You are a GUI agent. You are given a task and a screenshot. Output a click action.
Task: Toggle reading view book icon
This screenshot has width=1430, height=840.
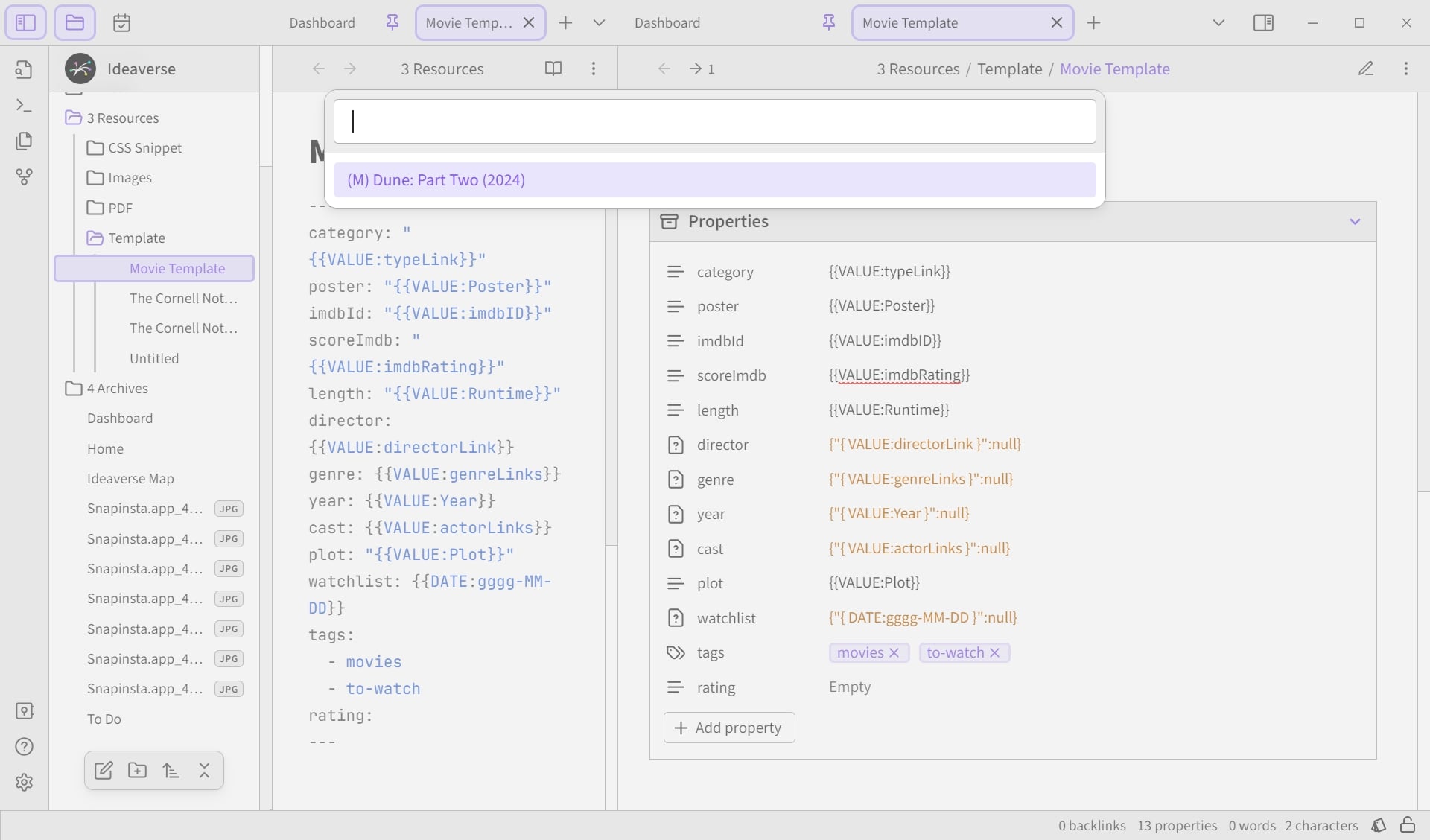[553, 69]
